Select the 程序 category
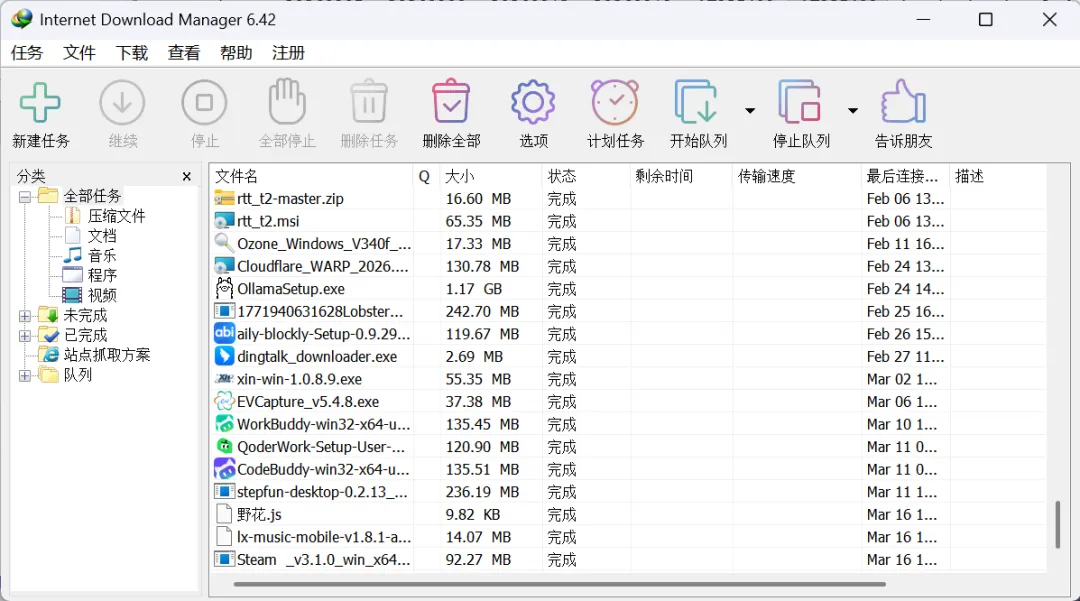 tap(102, 276)
